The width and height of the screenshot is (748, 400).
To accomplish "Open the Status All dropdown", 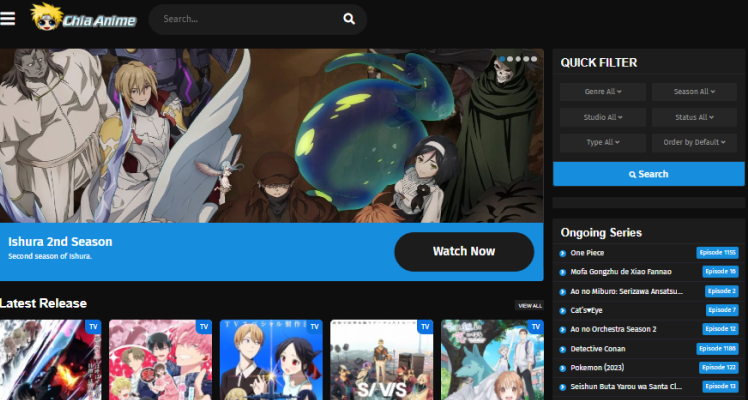I will click(693, 117).
